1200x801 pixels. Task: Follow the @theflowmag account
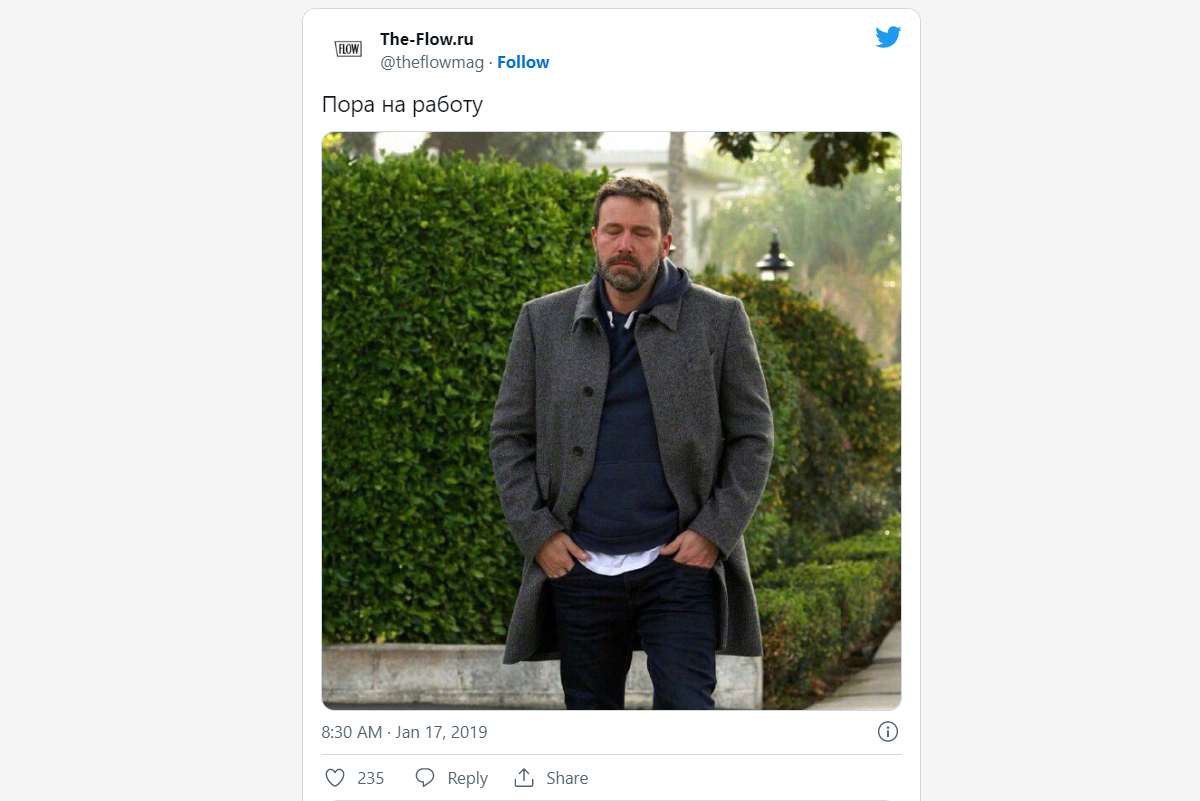click(x=523, y=62)
